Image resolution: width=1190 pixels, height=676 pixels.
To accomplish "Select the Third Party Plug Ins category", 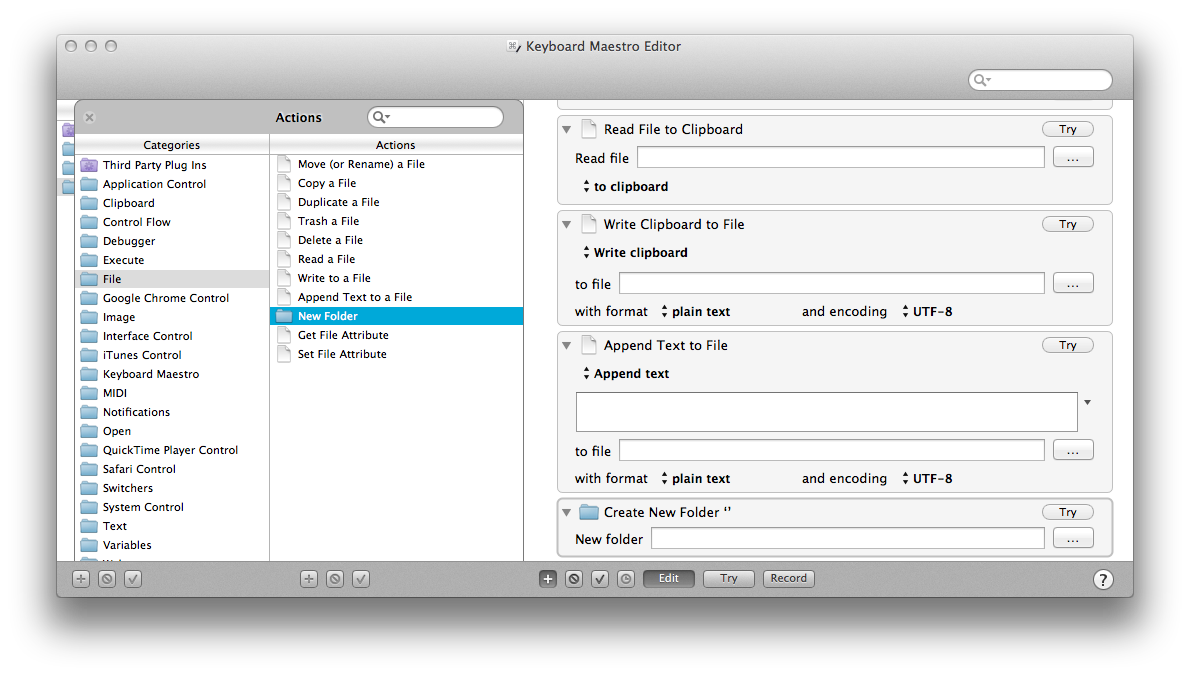I will (172, 165).
